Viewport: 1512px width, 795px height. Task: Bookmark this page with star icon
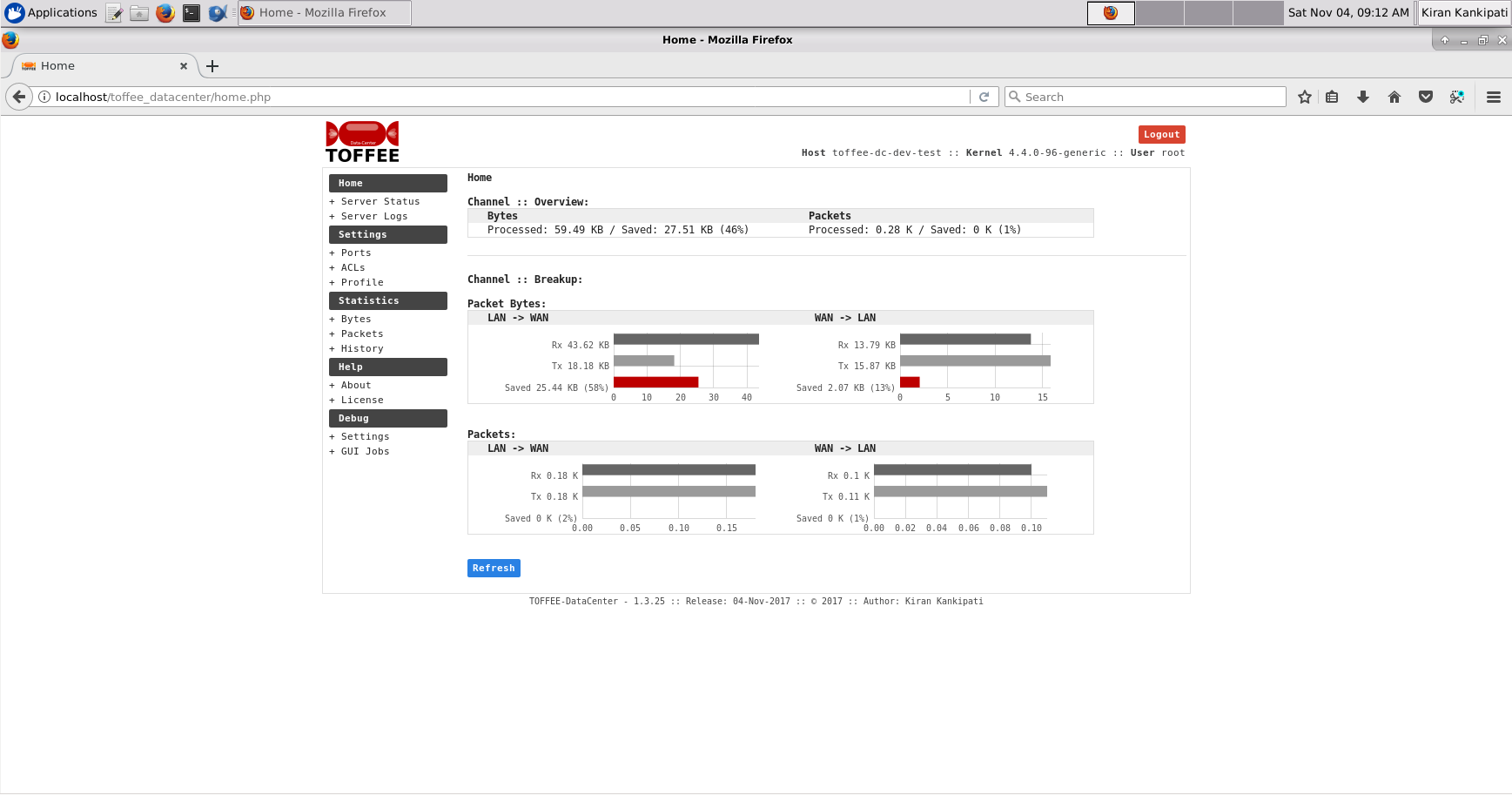coord(1305,97)
